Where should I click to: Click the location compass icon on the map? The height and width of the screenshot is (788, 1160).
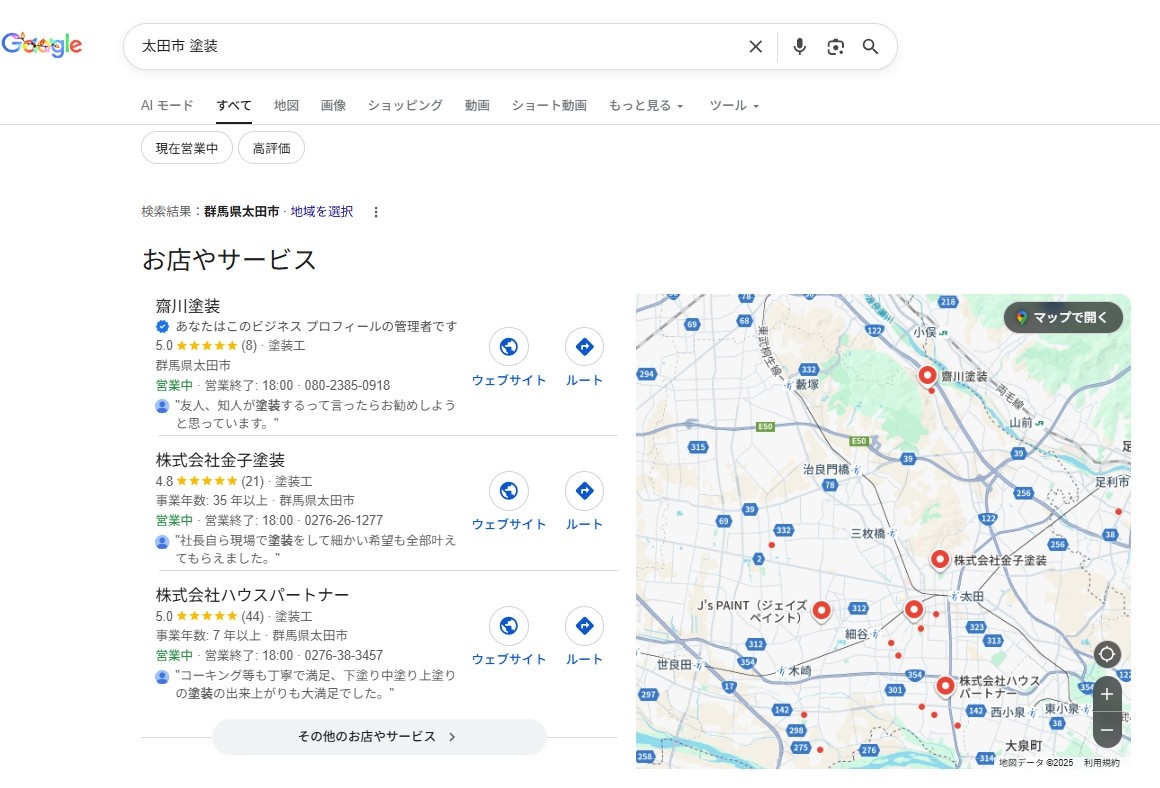coord(1106,653)
